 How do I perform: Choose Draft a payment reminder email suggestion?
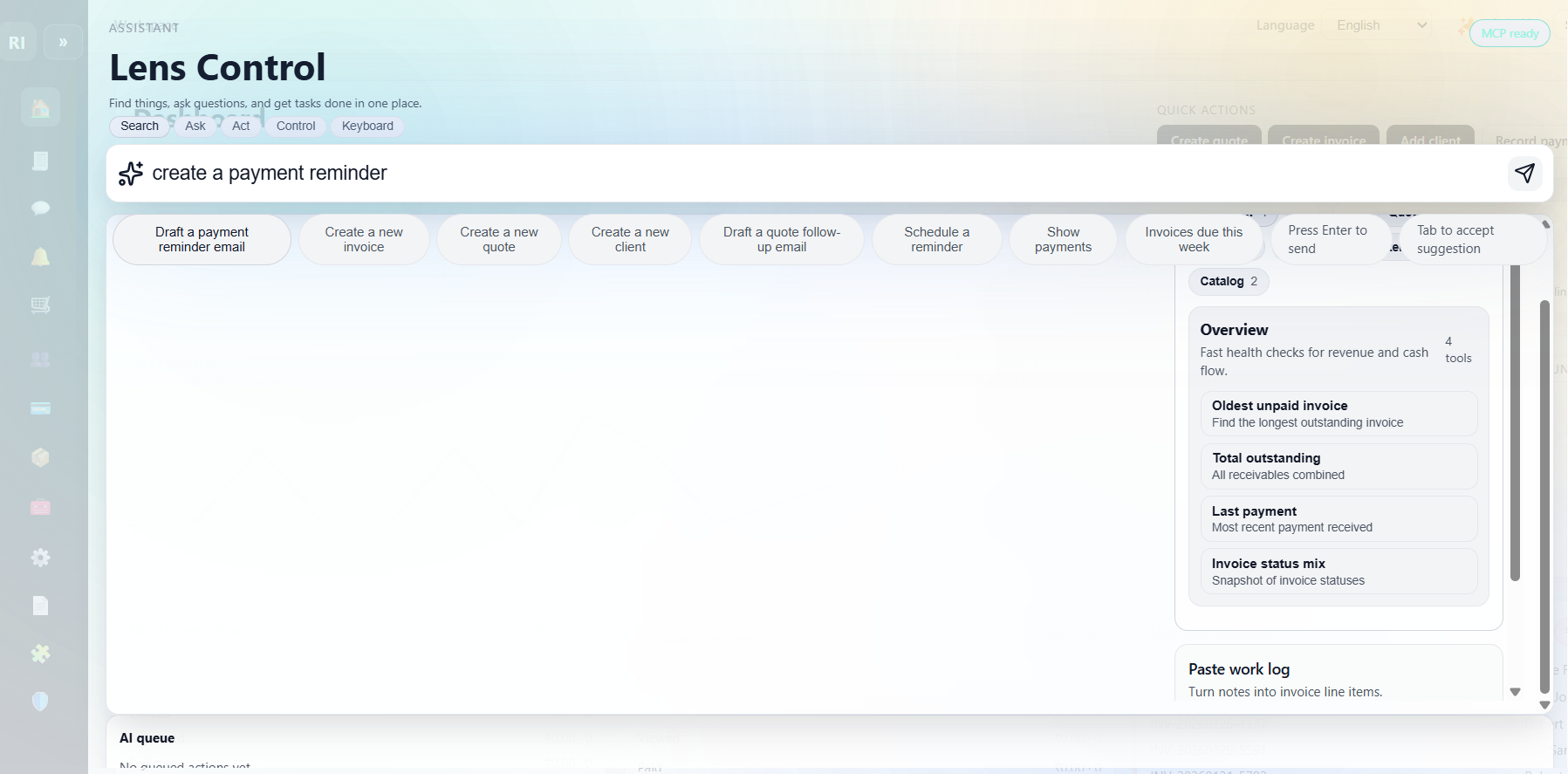pos(202,239)
